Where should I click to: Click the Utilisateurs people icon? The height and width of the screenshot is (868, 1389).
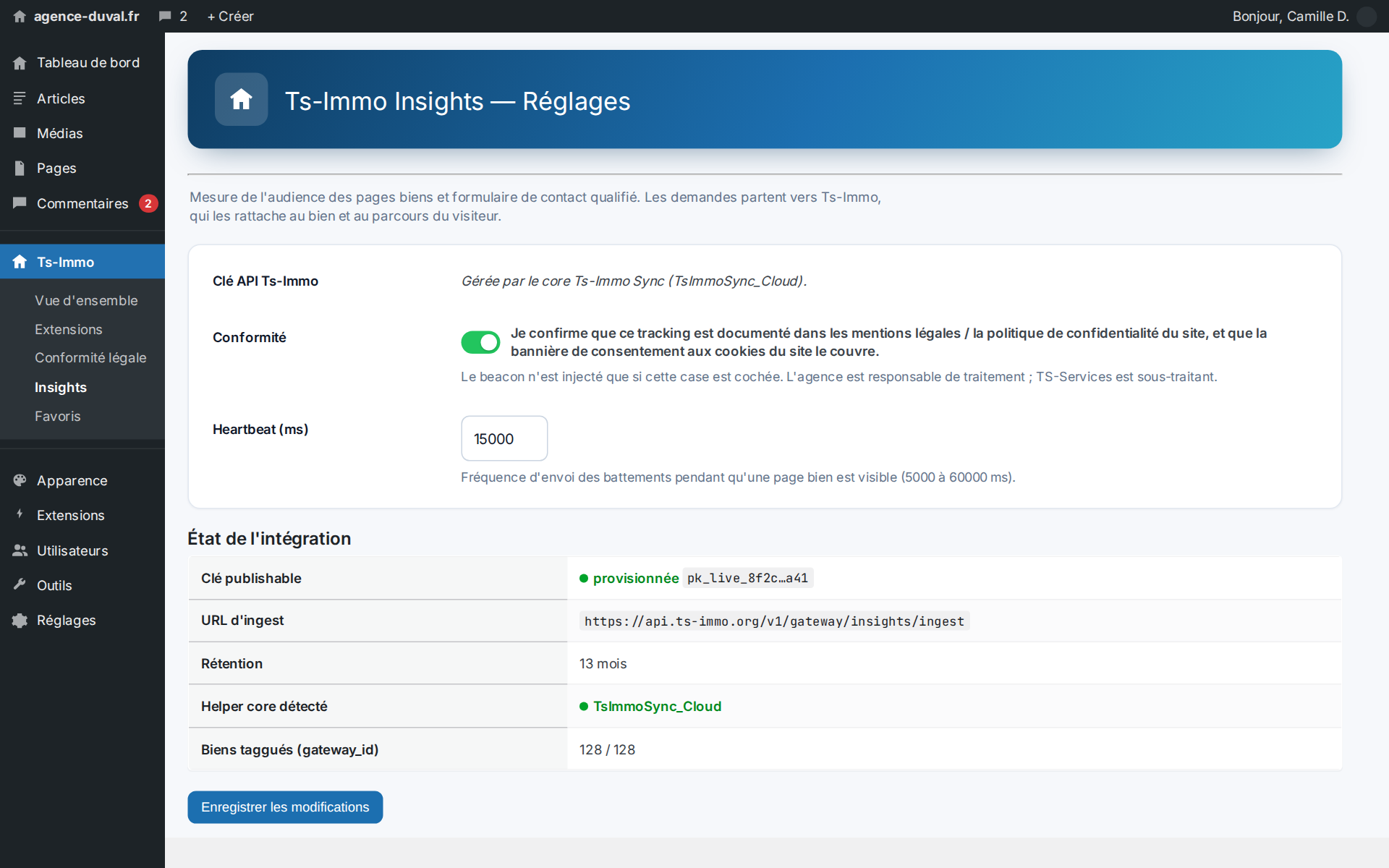pos(20,550)
